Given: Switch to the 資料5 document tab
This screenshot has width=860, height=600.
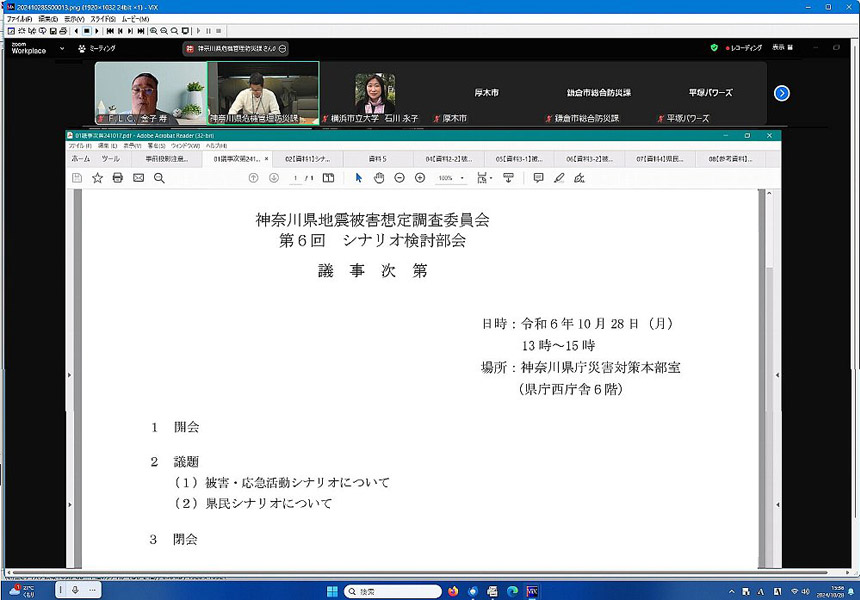Looking at the screenshot, I should (x=377, y=158).
